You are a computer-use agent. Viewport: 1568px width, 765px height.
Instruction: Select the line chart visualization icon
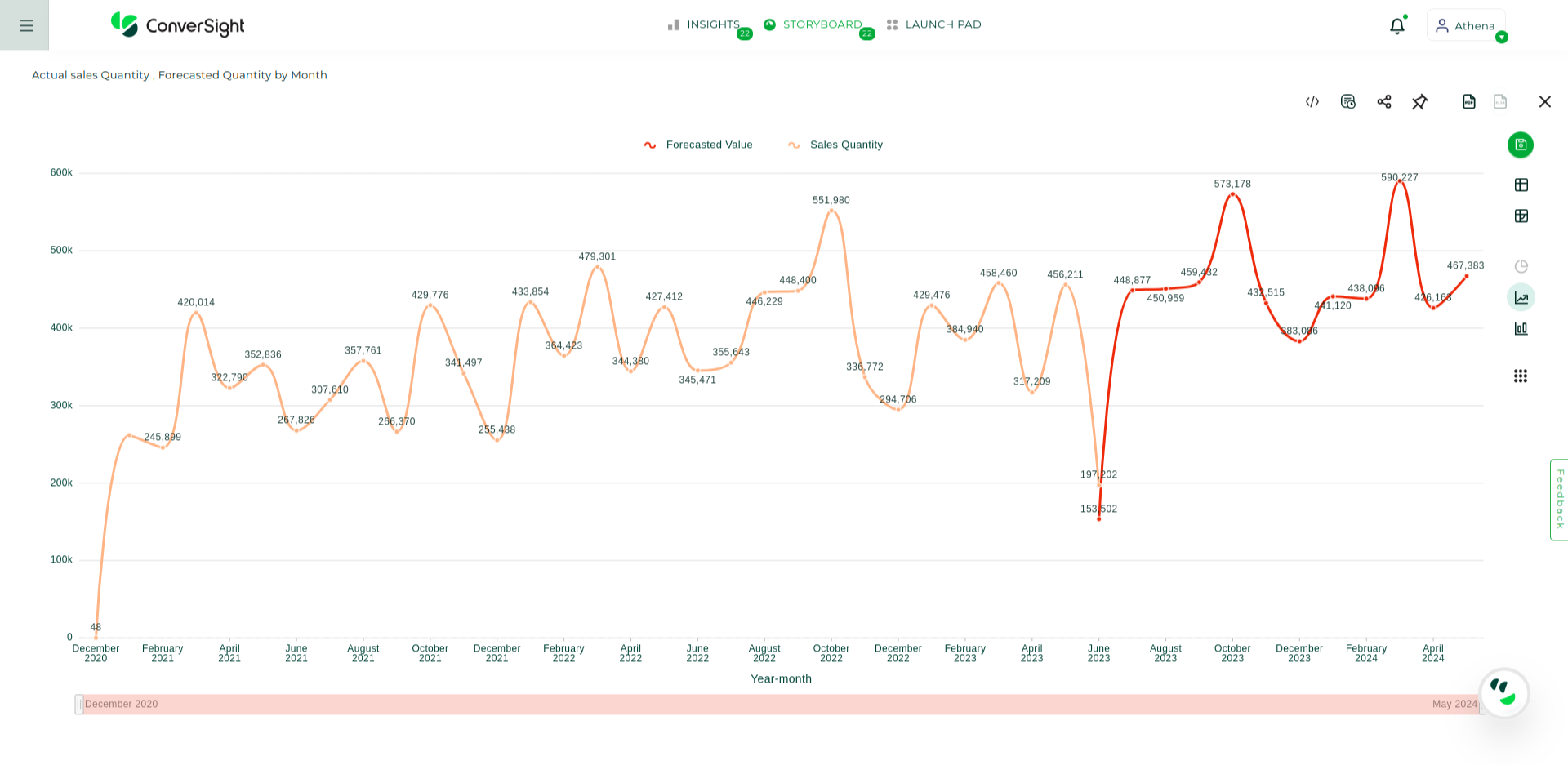point(1521,297)
